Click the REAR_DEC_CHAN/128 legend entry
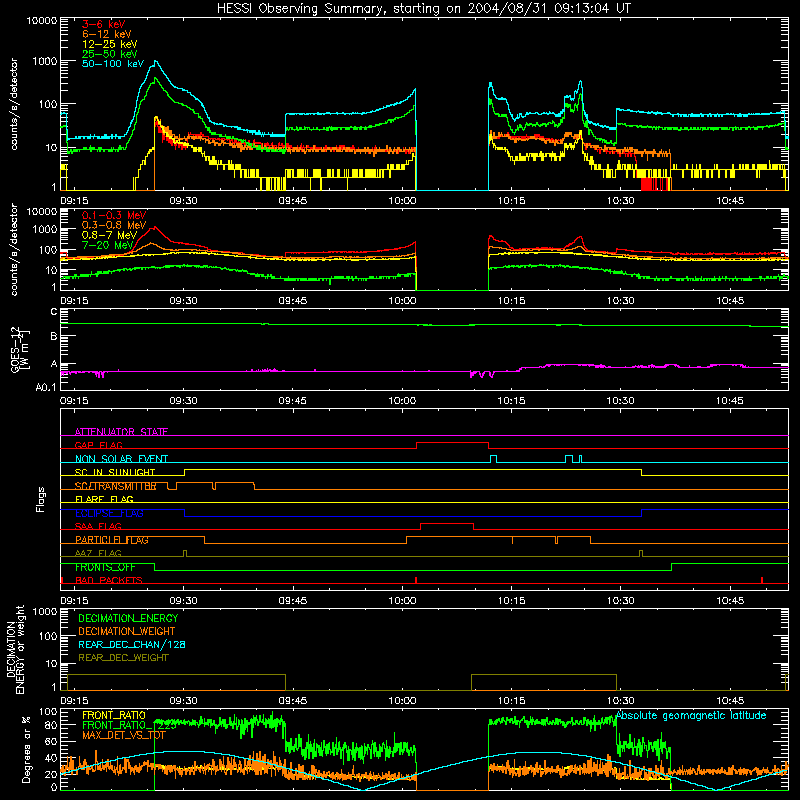The image size is (800, 800). [132, 644]
